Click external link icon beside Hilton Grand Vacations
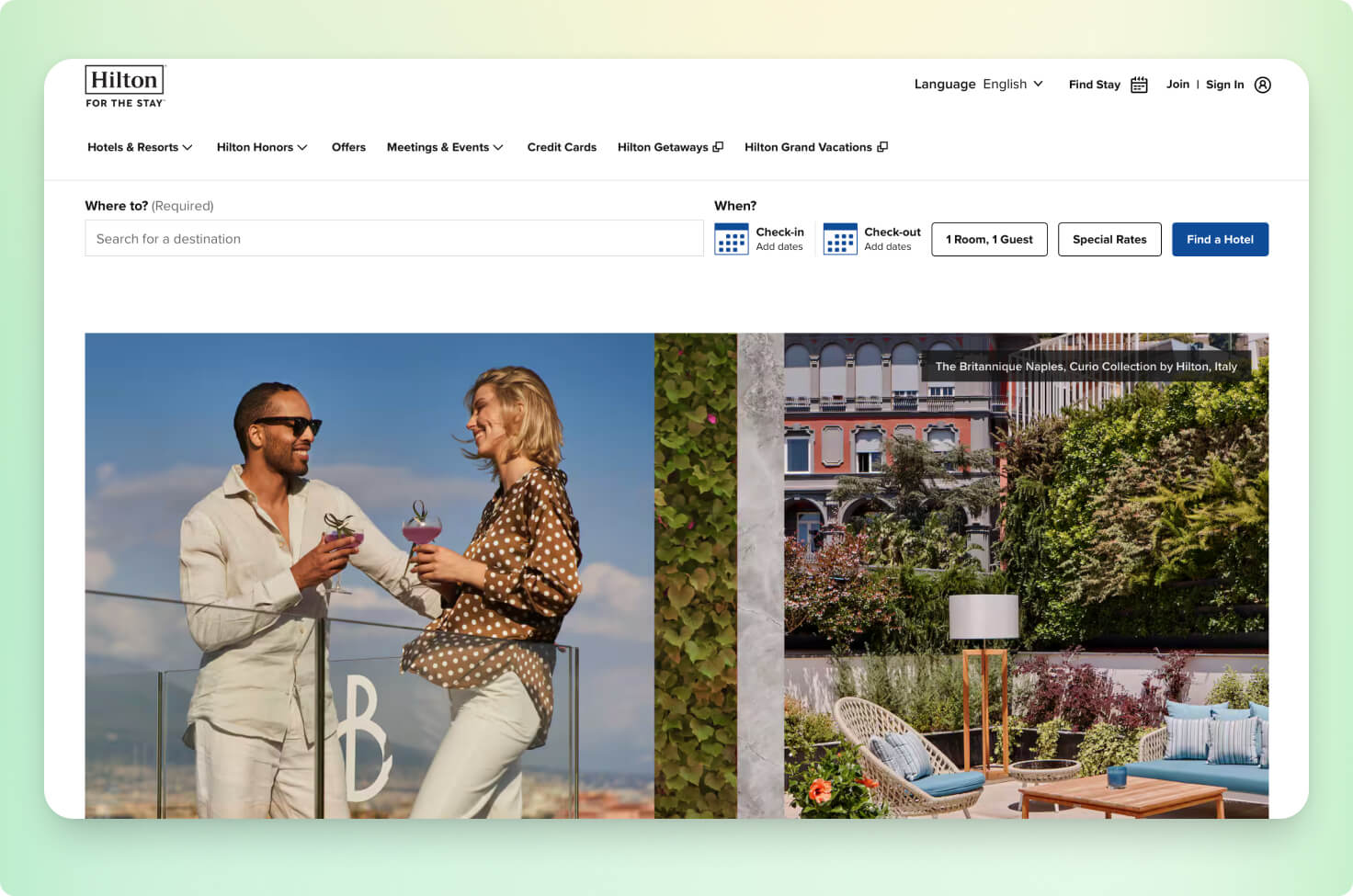 (x=882, y=147)
